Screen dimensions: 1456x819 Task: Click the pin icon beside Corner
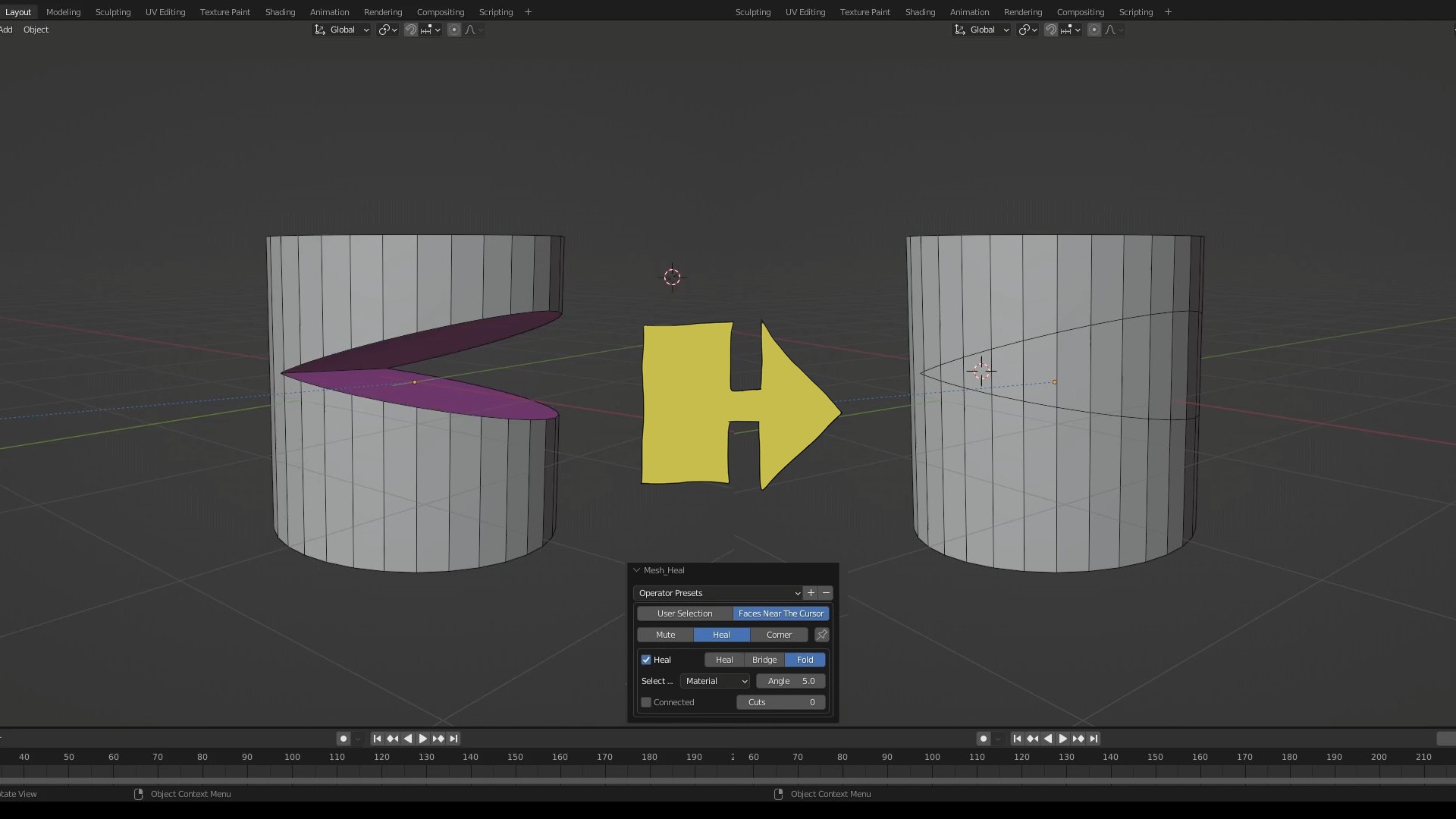coord(821,635)
